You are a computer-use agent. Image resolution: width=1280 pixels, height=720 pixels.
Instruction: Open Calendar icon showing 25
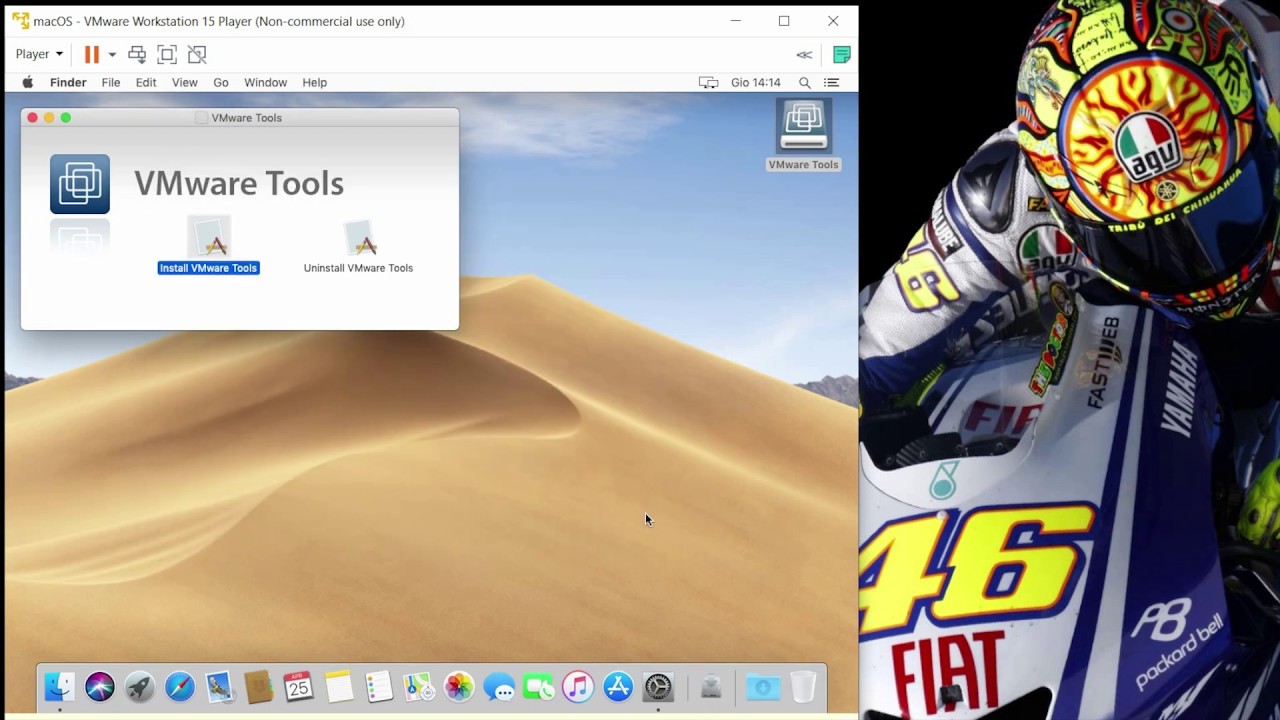(x=299, y=687)
